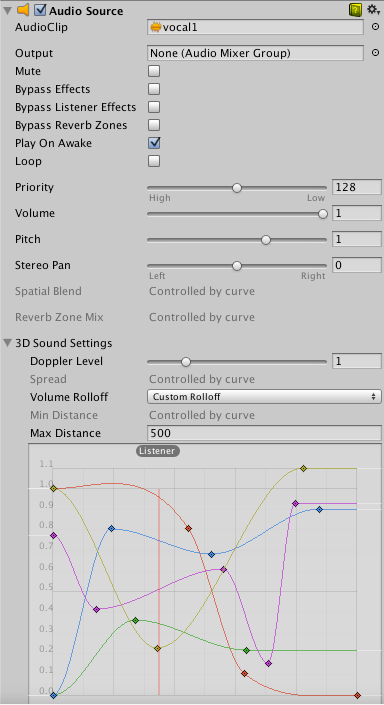This screenshot has height=705, width=384.
Task: Select the yellow curve key at 1.0
Action: [x=54, y=488]
